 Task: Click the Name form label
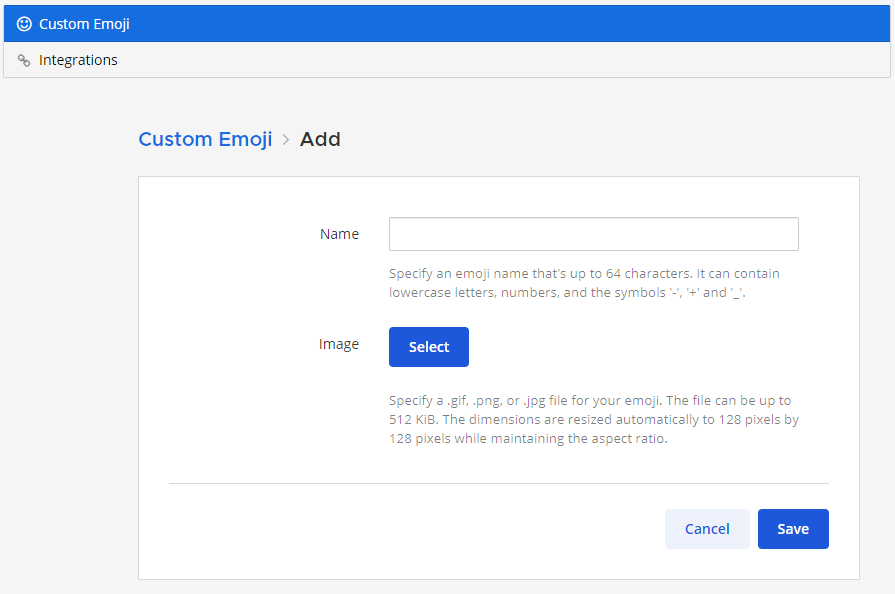click(339, 233)
